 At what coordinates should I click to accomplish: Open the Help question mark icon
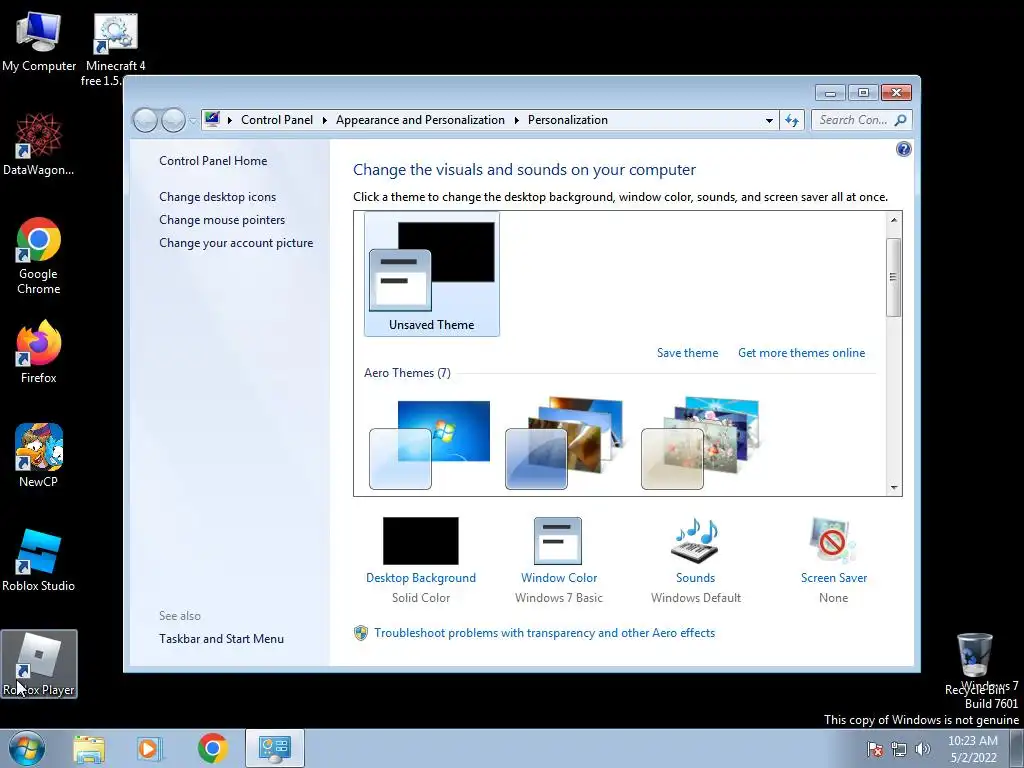pyautogui.click(x=903, y=150)
